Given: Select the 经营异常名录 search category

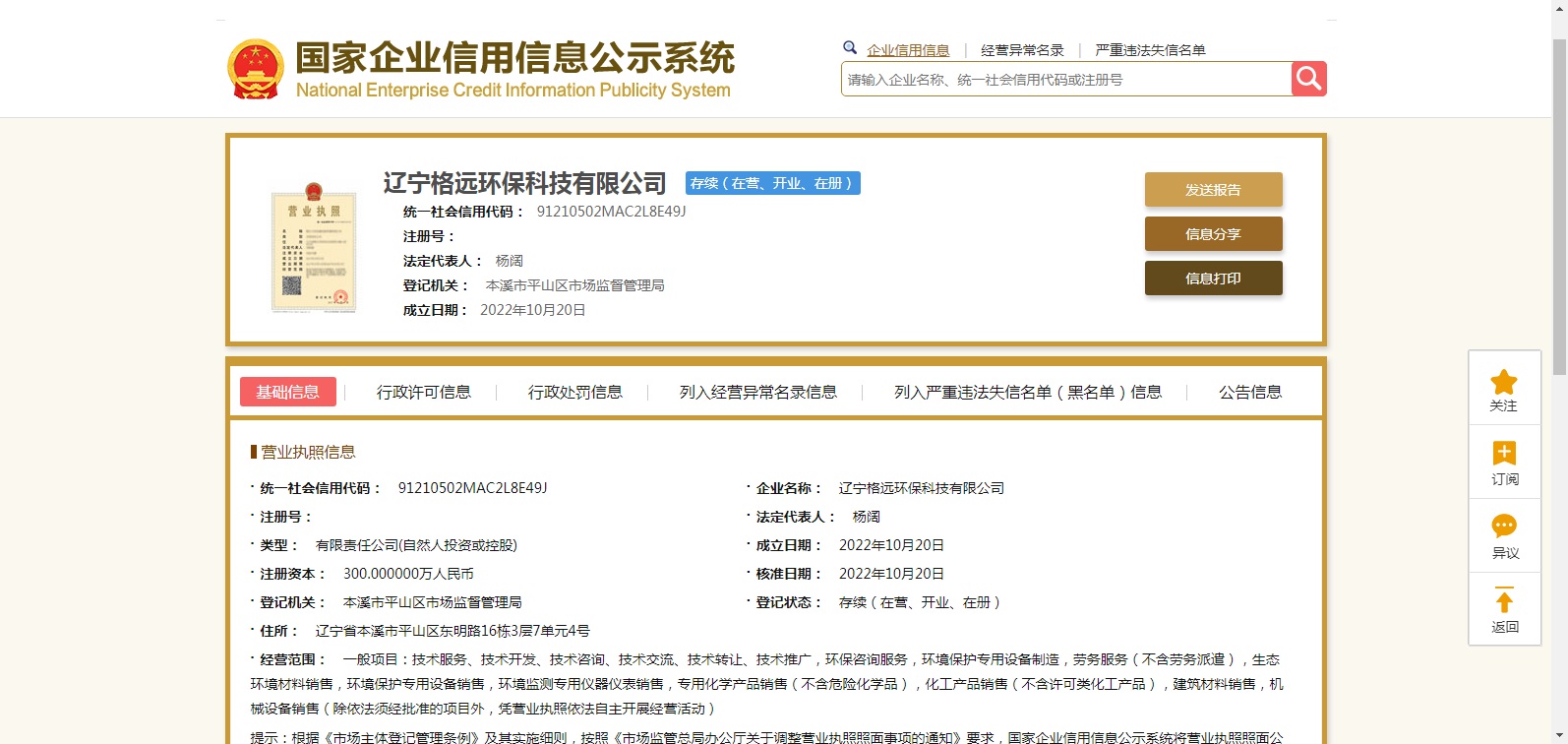Looking at the screenshot, I should pyautogui.click(x=1022, y=50).
